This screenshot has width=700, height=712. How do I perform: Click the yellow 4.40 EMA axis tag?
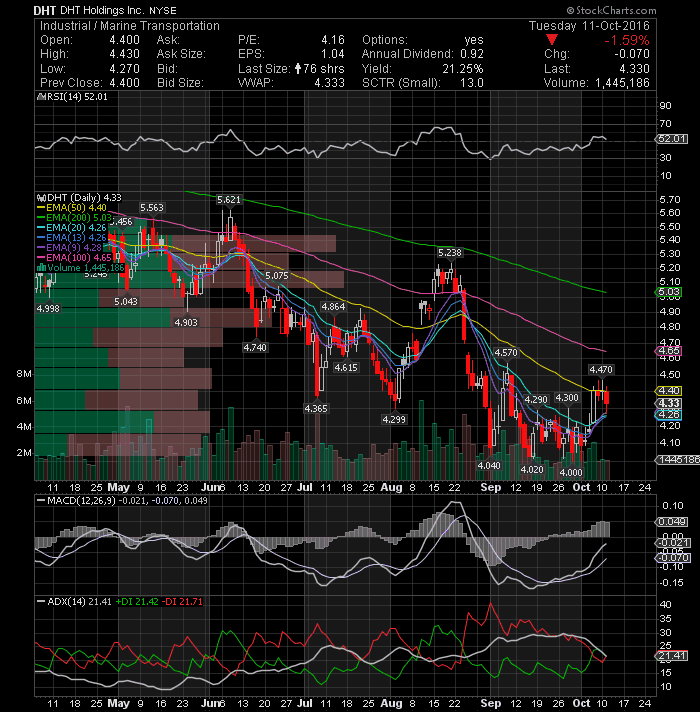668,391
